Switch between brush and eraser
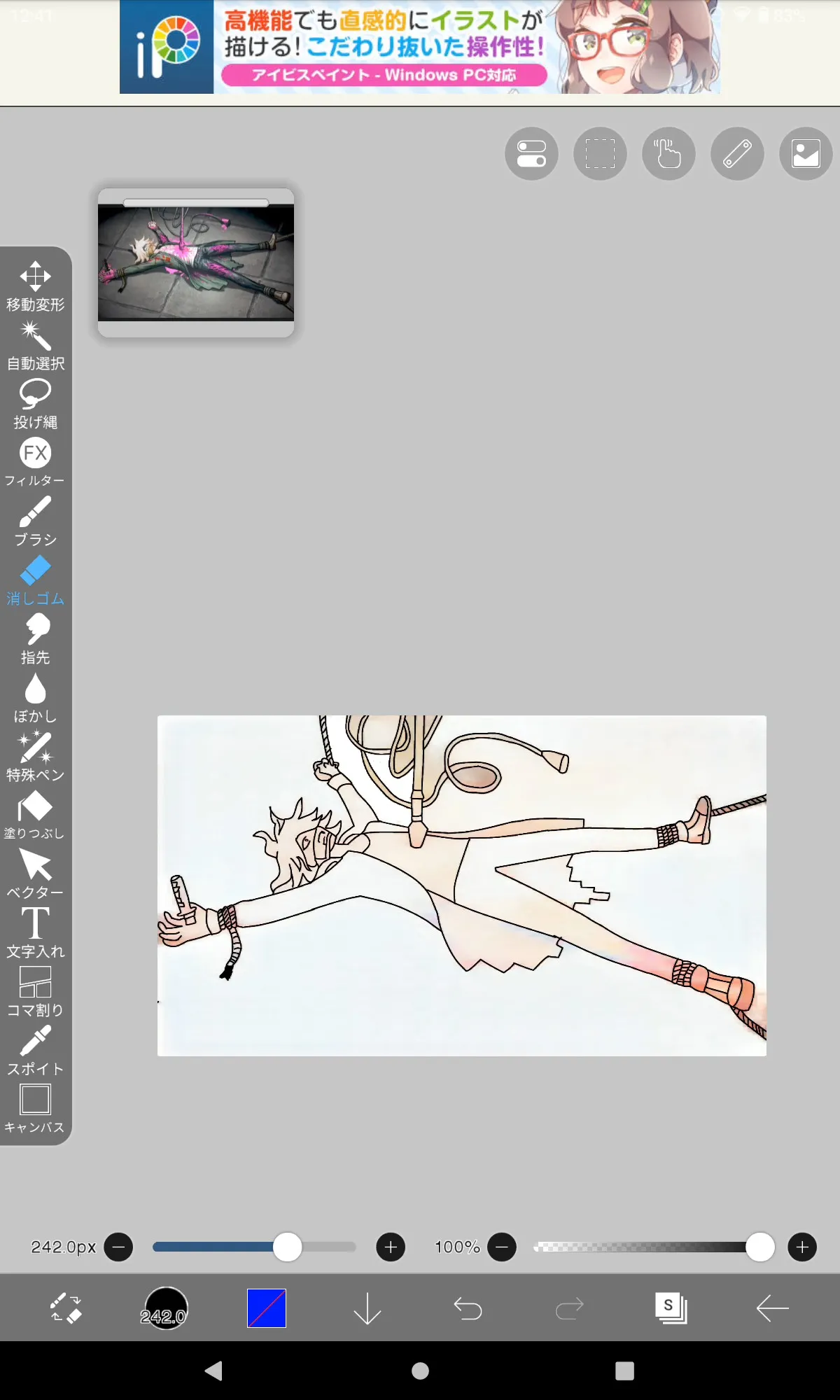Viewport: 840px width, 1400px height. coord(66,1308)
